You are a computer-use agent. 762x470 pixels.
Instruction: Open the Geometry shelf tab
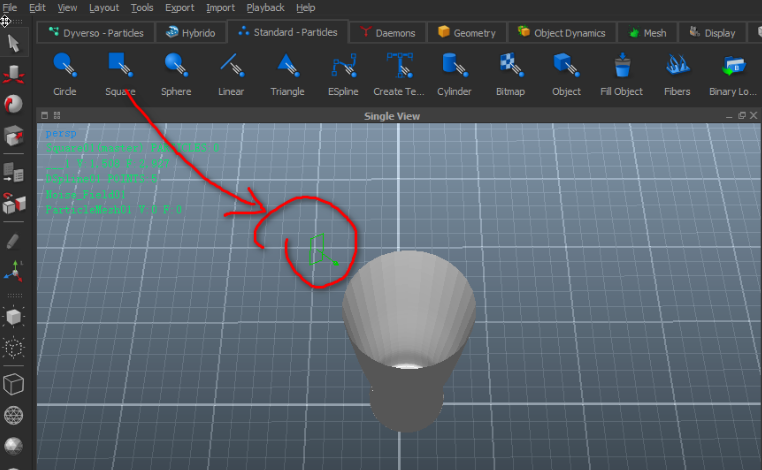[466, 33]
